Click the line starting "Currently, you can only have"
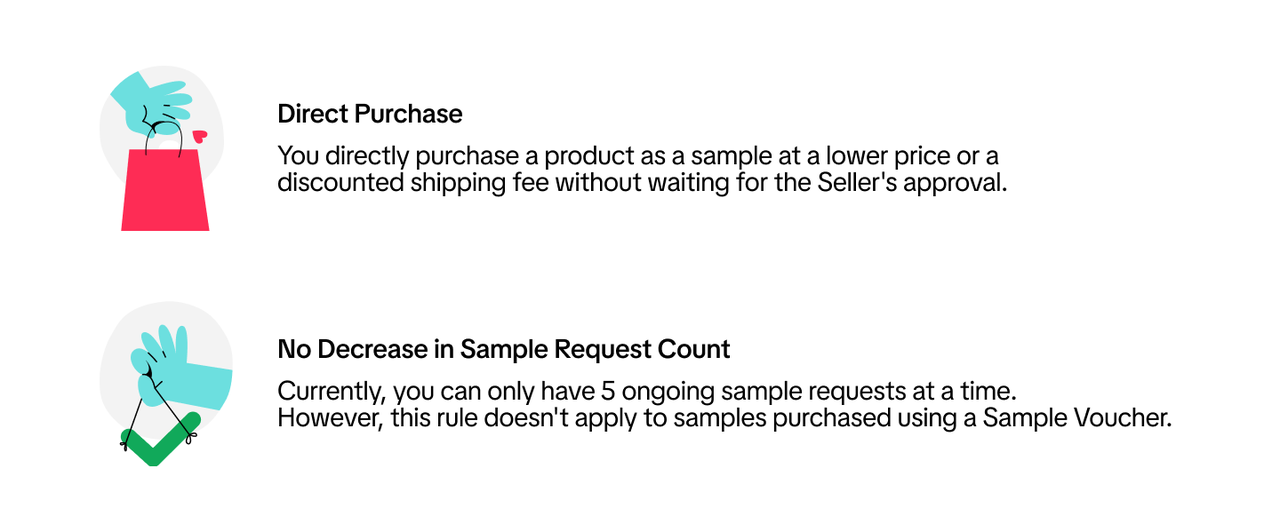This screenshot has height=532, width=1280. [x=646, y=392]
